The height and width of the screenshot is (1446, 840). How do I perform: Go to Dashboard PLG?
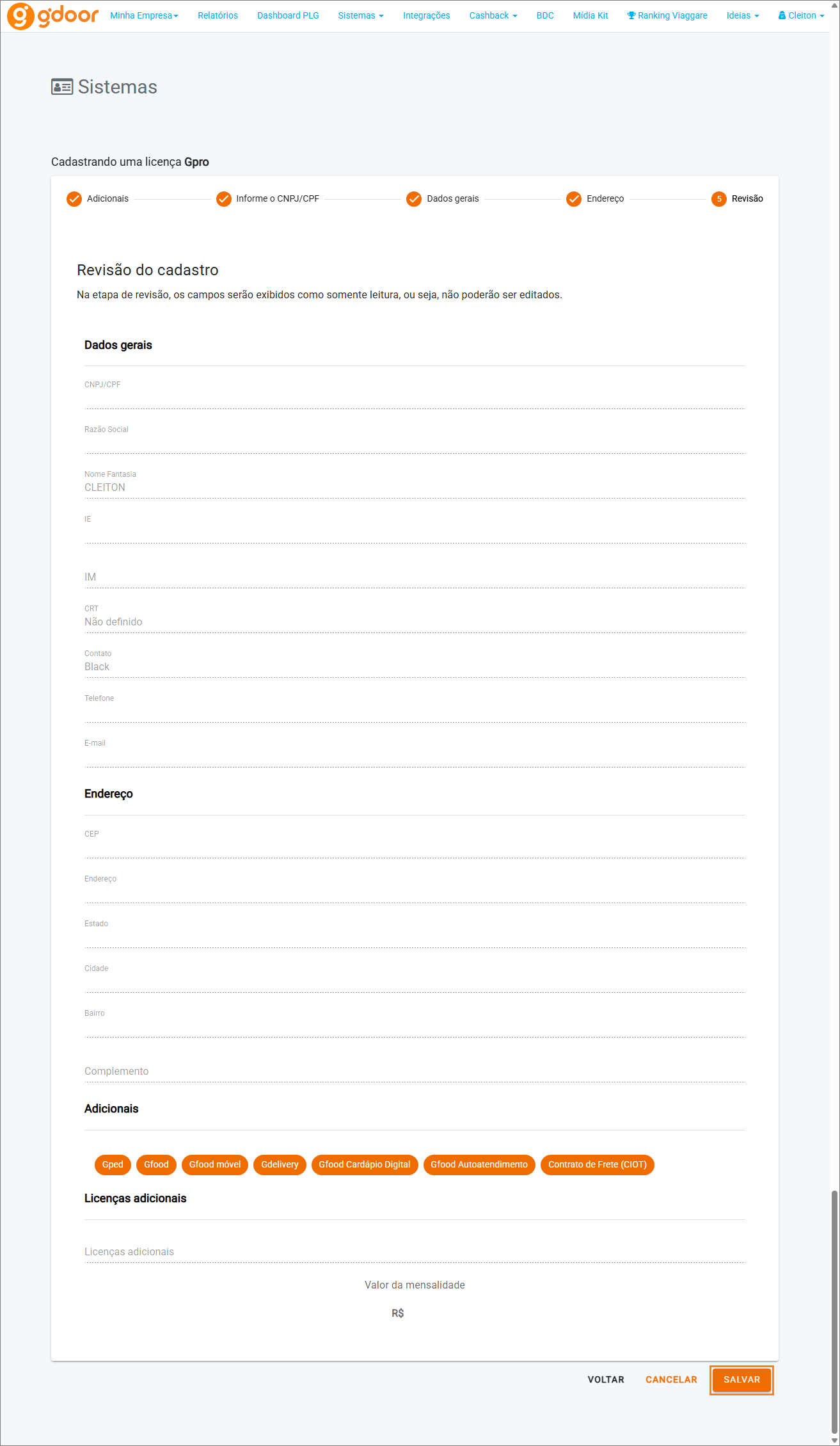288,15
